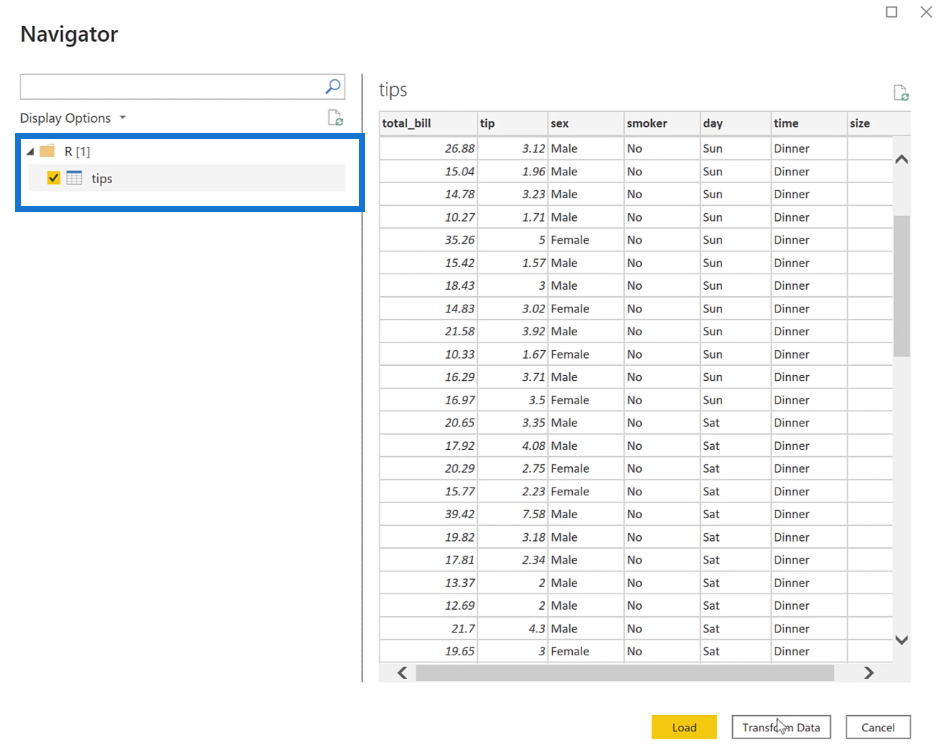Click the time column header
The image size is (937, 754).
(x=809, y=123)
